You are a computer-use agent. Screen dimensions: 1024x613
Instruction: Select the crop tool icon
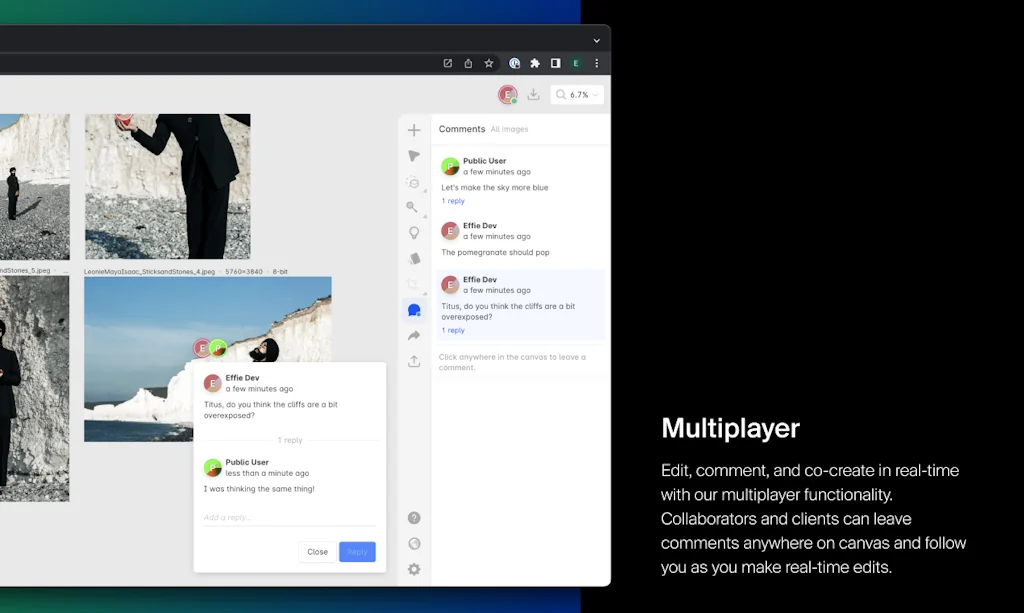point(414,285)
